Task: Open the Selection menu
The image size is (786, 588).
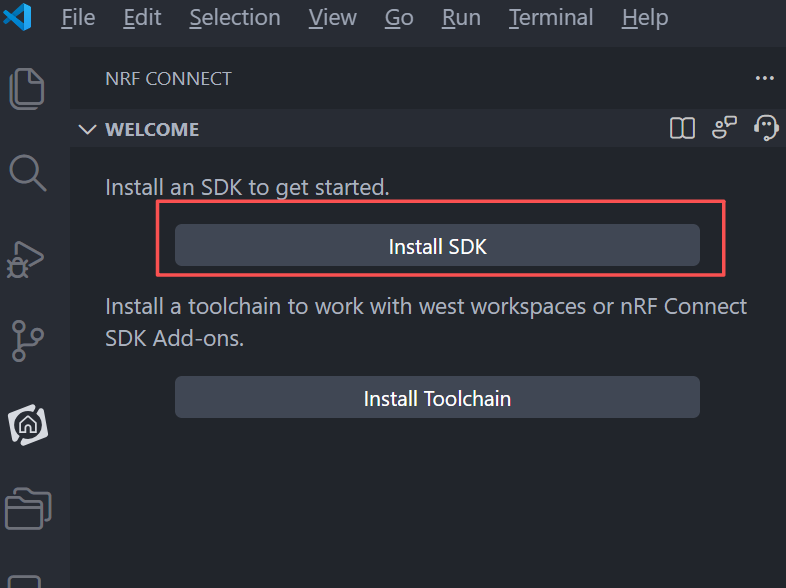Action: click(x=235, y=18)
